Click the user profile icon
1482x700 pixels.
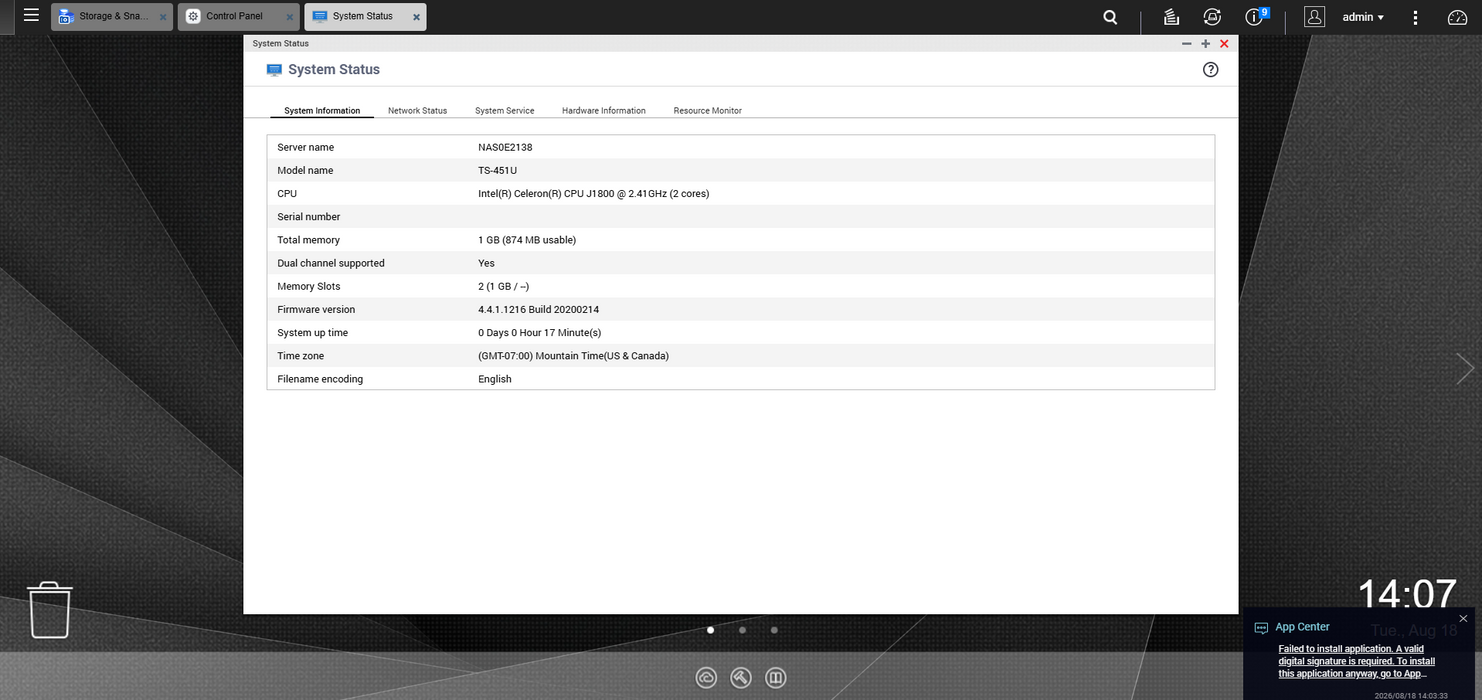click(1315, 17)
